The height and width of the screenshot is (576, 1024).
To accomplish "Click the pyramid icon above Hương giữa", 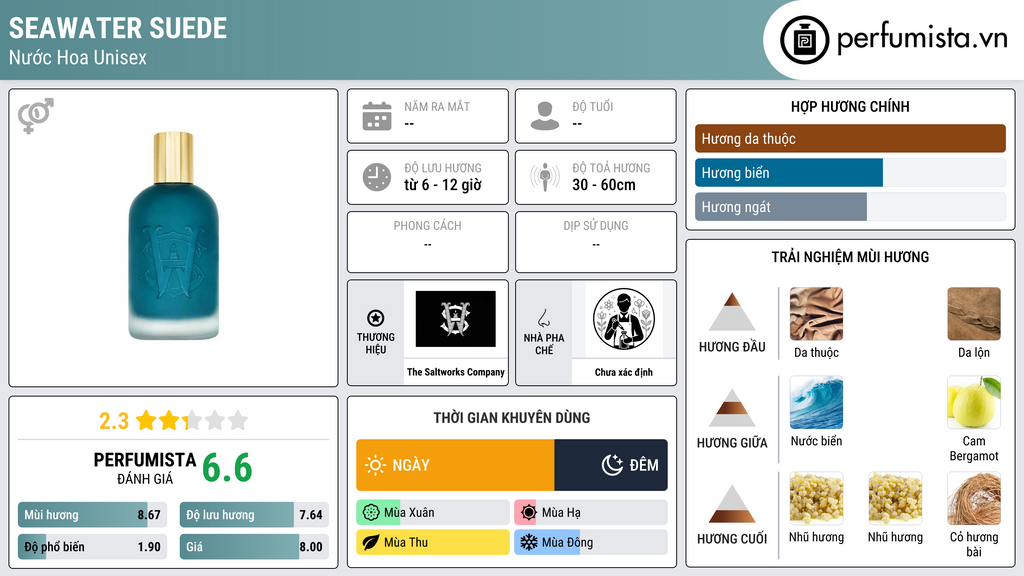I will [x=732, y=408].
